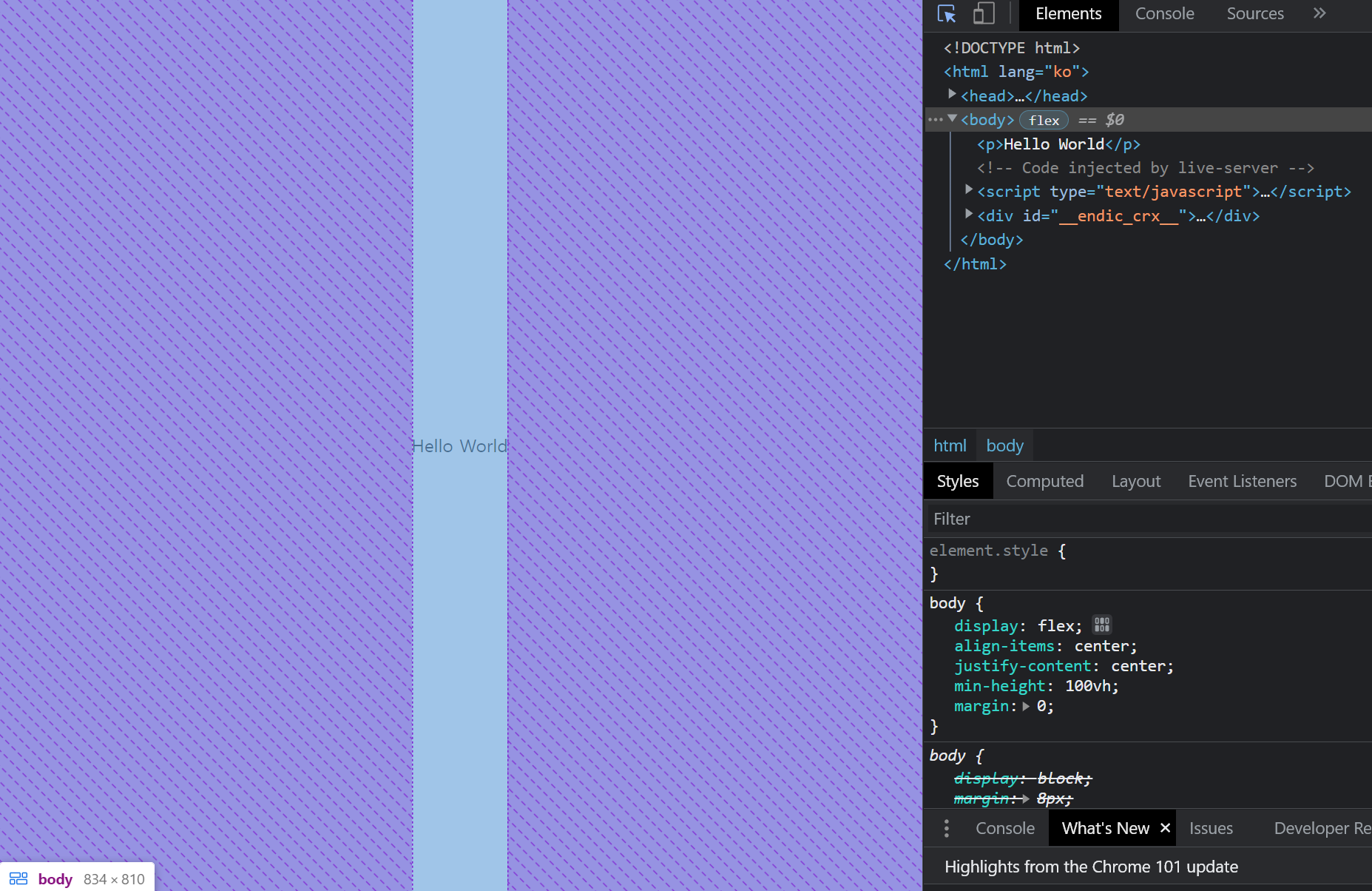The image size is (1372, 891).
Task: Edit the align-items center value
Action: pyautogui.click(x=1101, y=646)
